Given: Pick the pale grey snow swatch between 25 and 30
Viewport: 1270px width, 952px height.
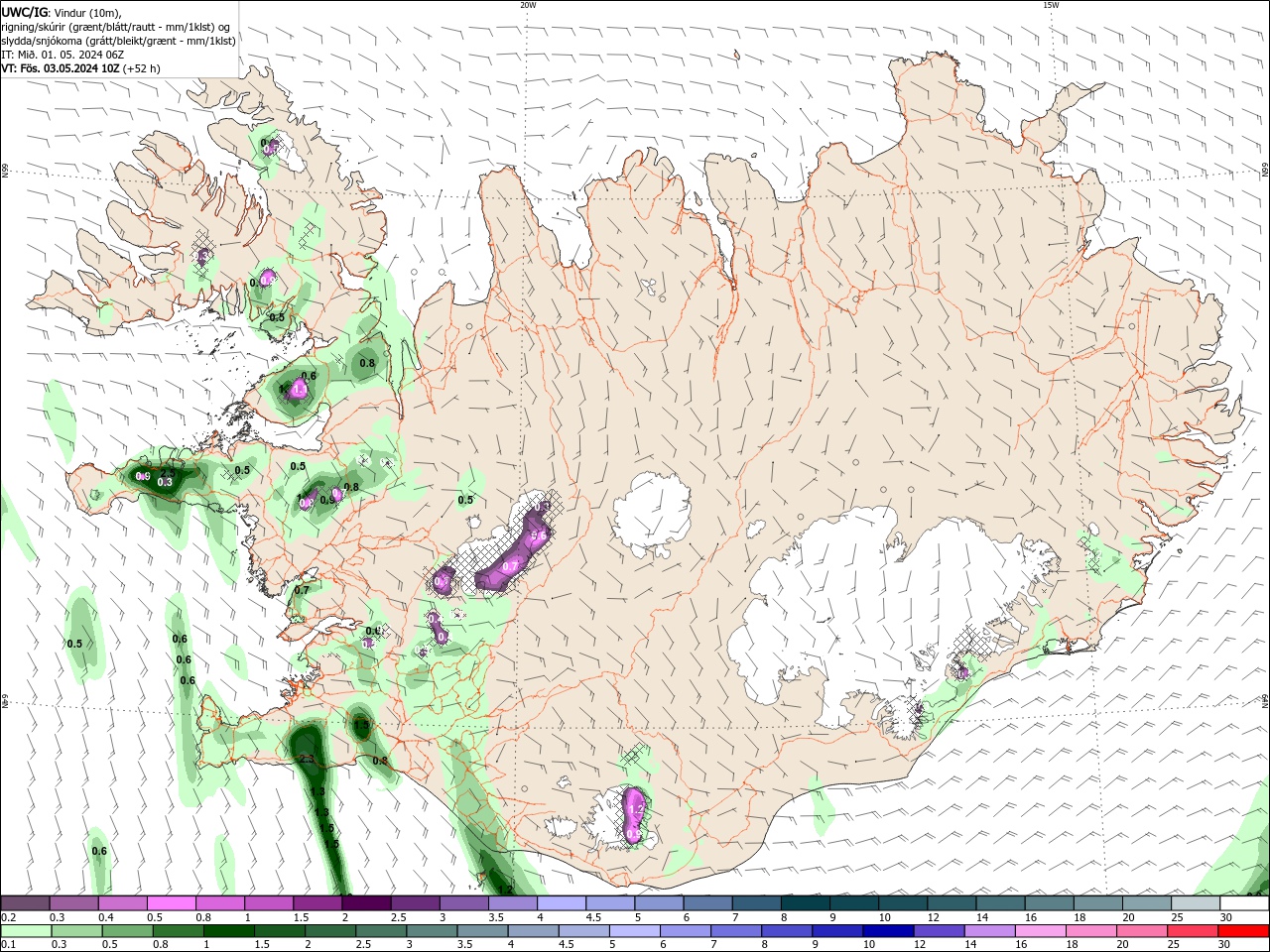Looking at the screenshot, I should click(x=1195, y=903).
